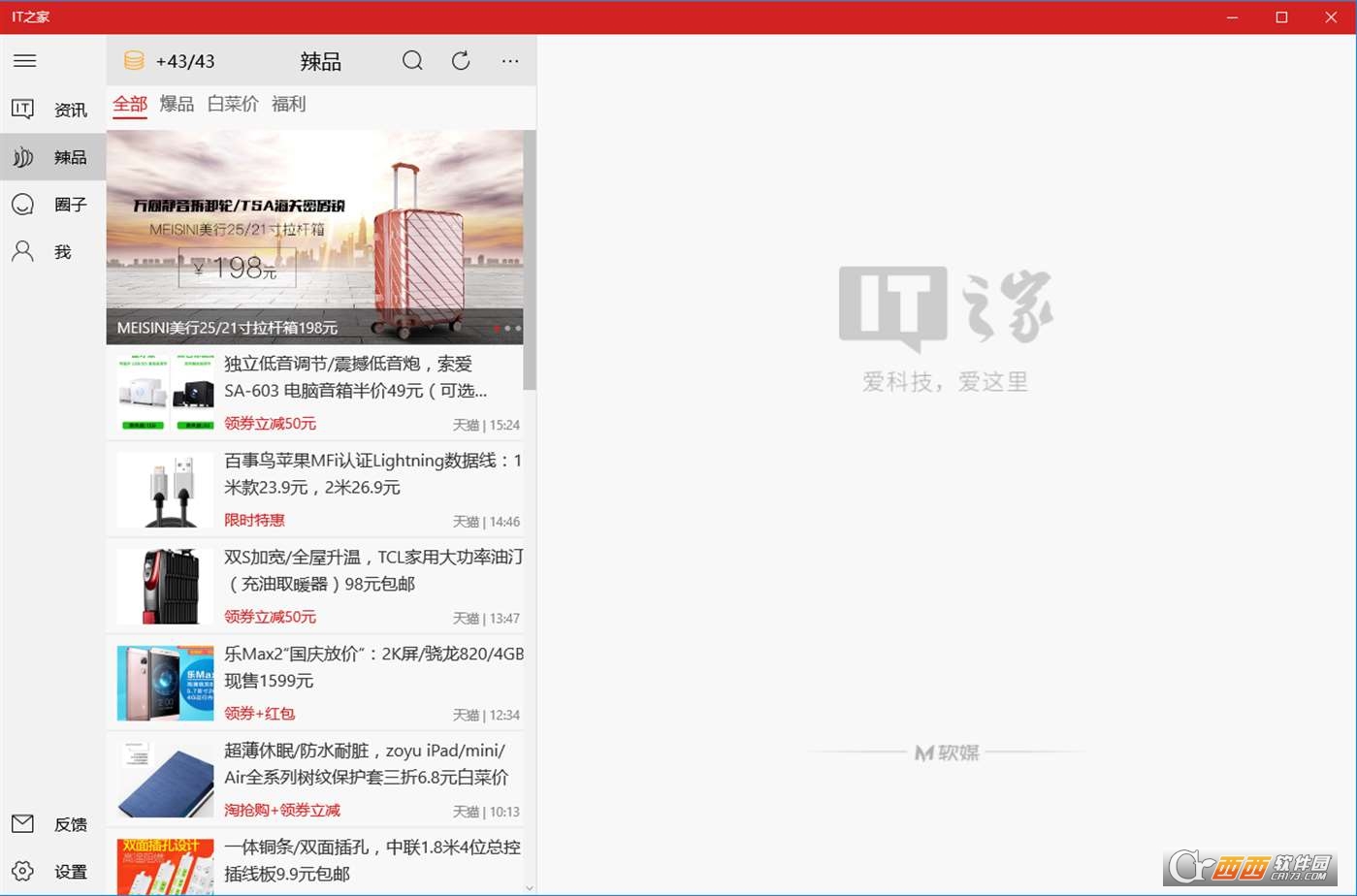Click the 圈子 community icon in sidebar
This screenshot has height=896, width=1357.
23,205
